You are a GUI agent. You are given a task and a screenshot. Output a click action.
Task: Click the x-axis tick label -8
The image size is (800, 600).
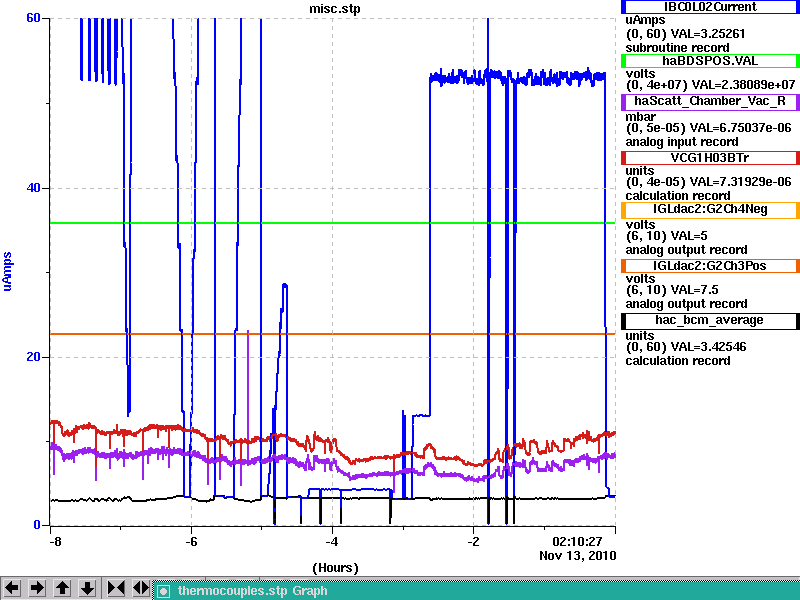click(x=55, y=541)
